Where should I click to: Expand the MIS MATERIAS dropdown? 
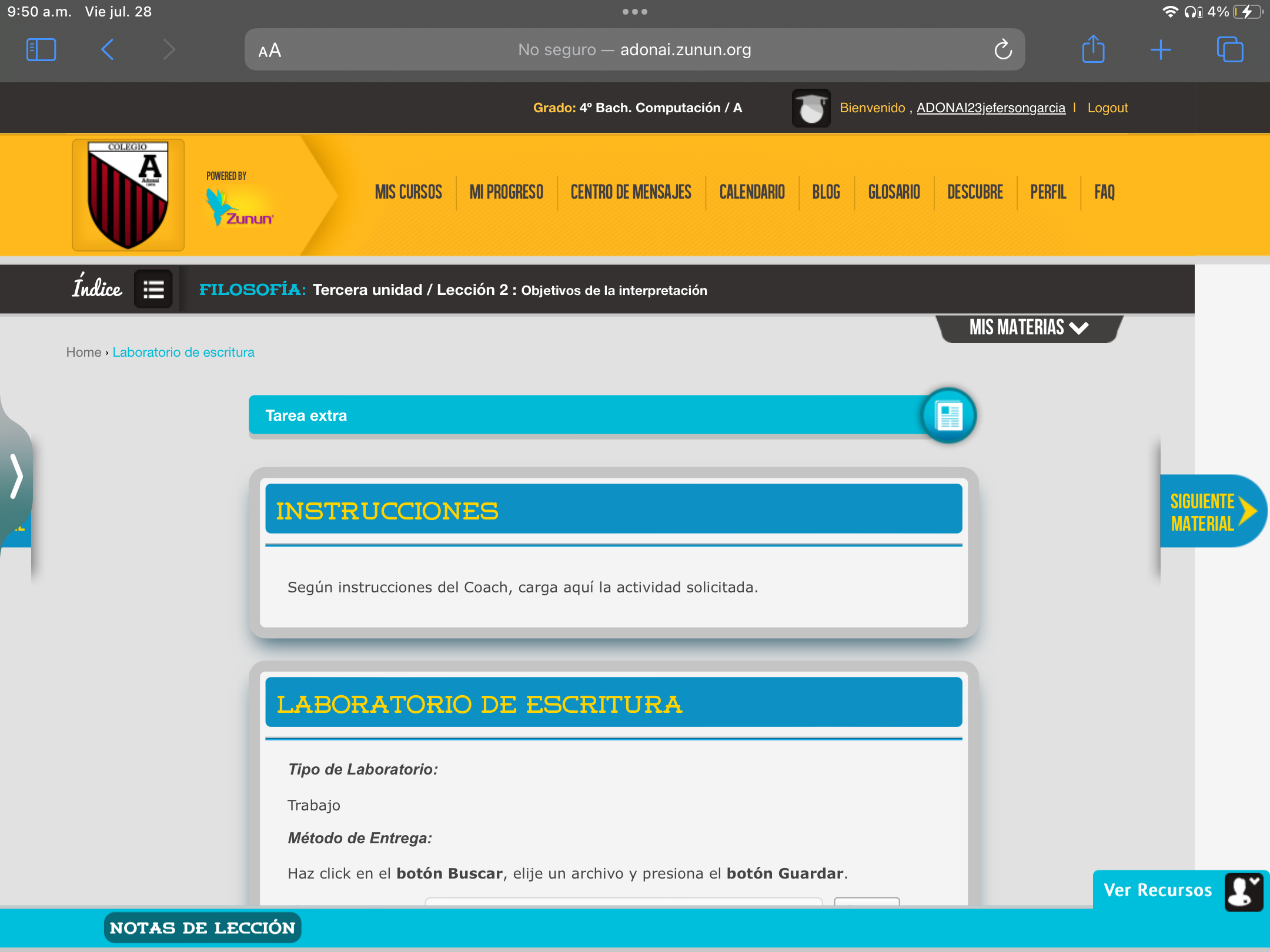tap(1029, 328)
